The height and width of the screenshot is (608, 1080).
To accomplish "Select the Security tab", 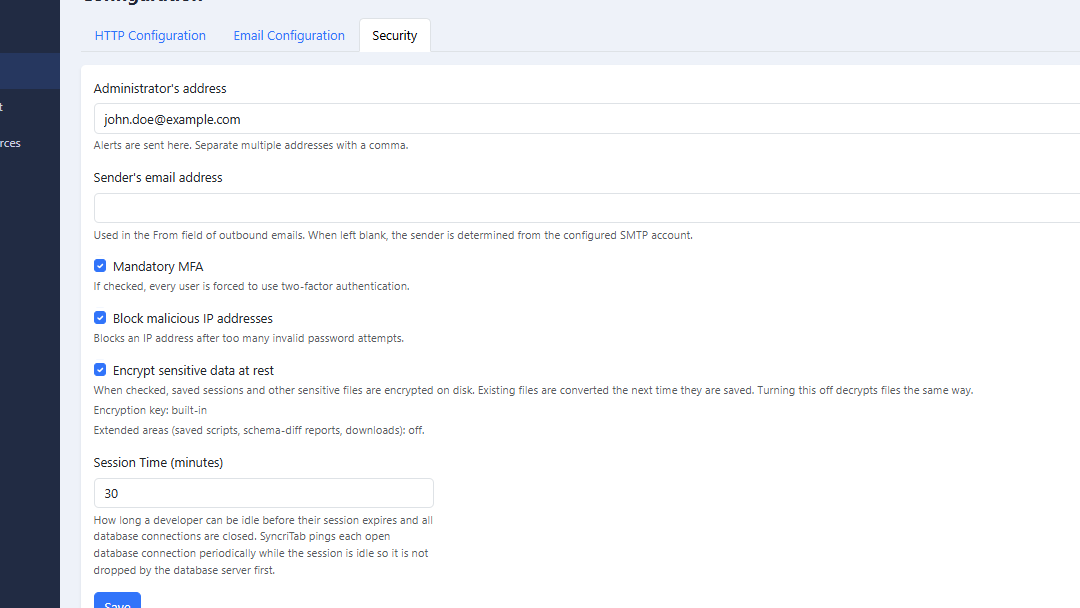I will click(395, 36).
